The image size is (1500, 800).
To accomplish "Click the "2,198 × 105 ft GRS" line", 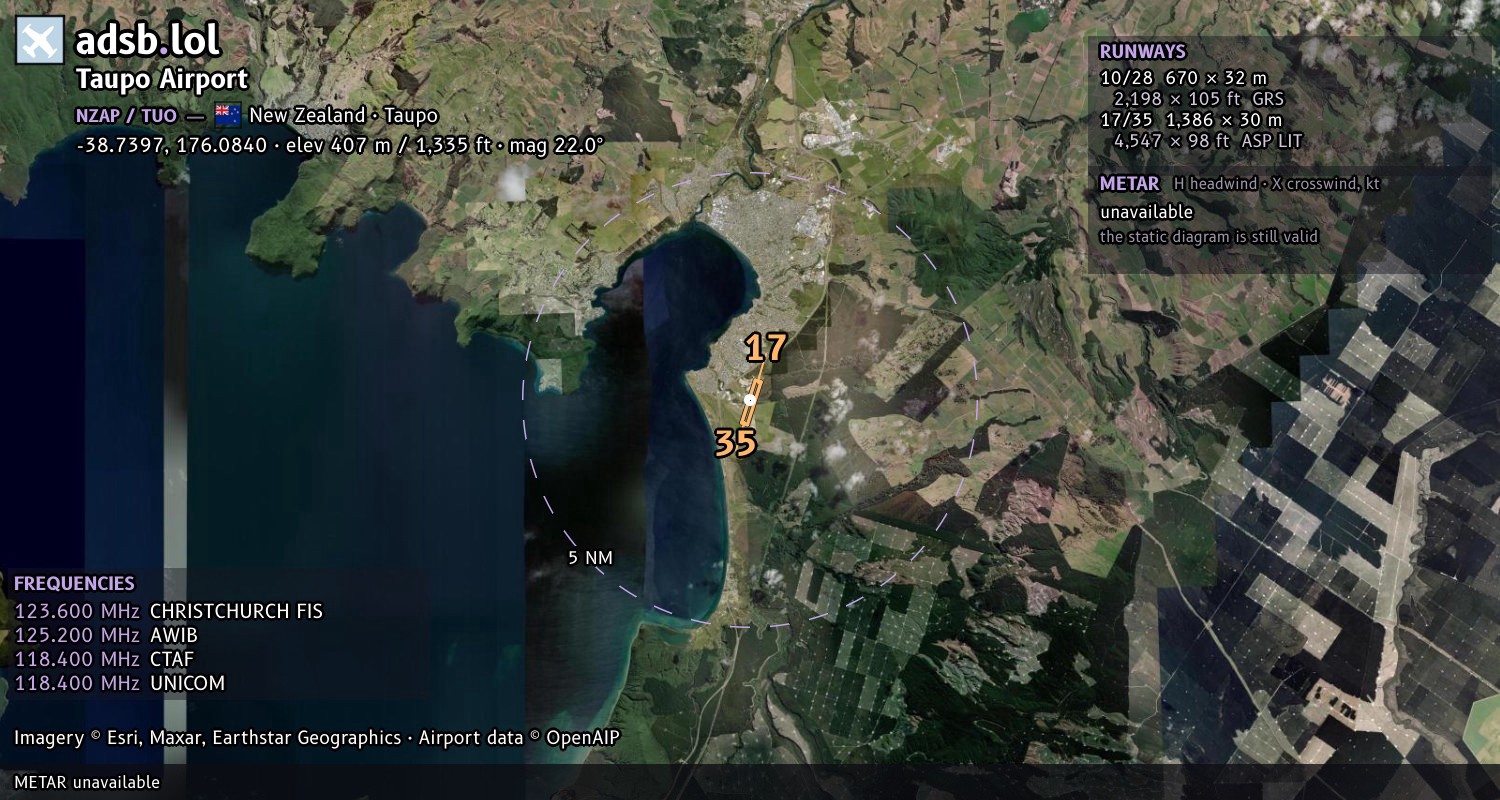I will pos(1198,99).
